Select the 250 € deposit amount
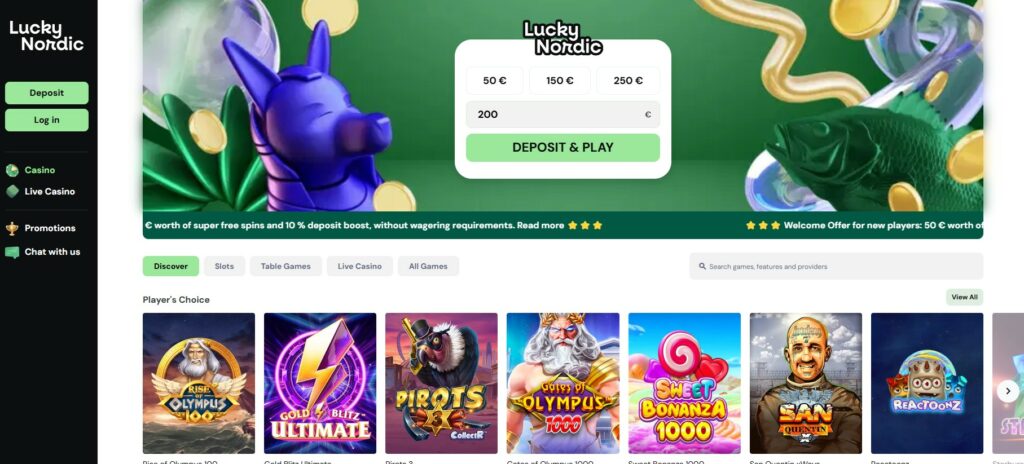 tap(628, 80)
